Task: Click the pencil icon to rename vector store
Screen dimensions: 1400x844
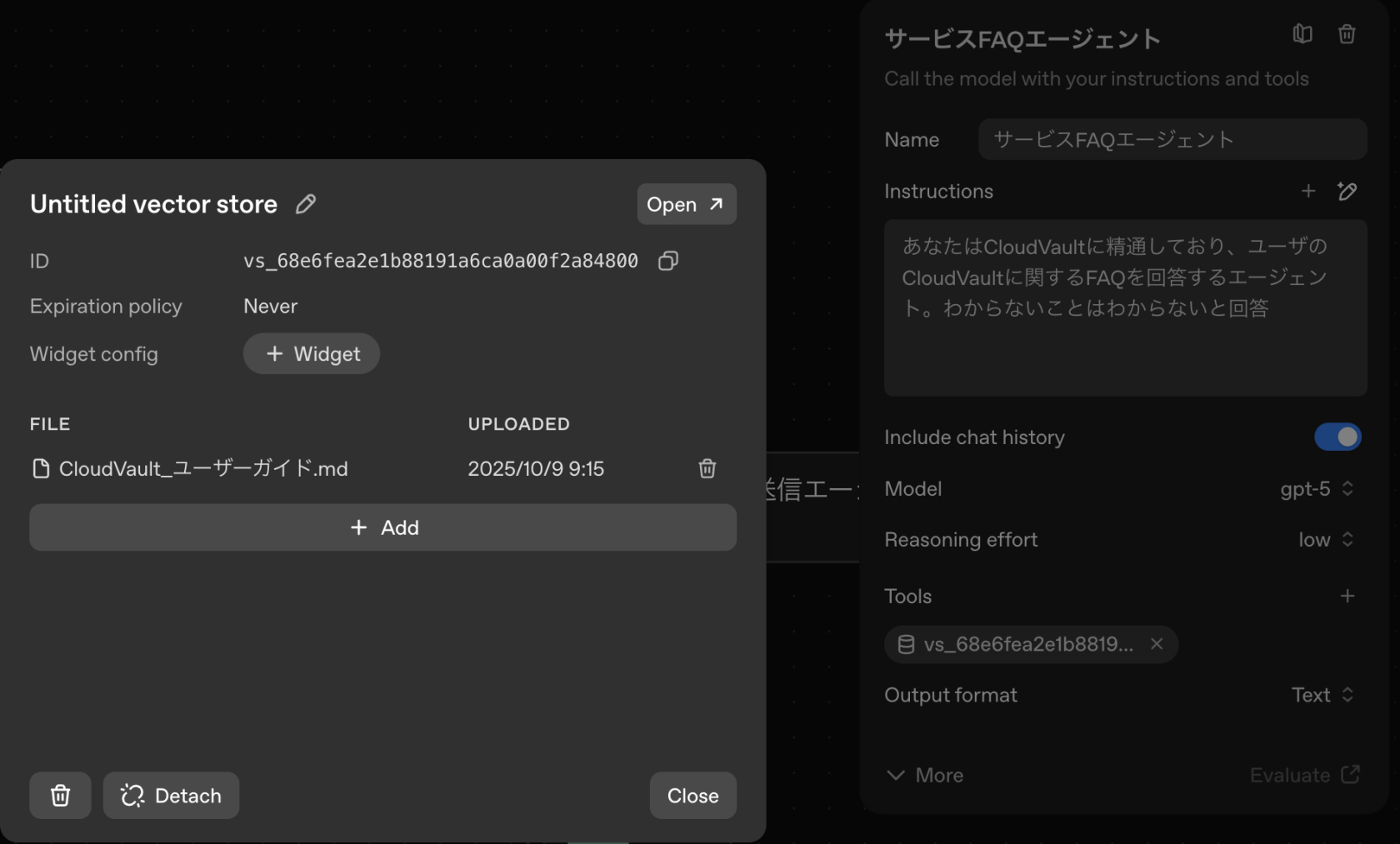Action: pyautogui.click(x=306, y=204)
